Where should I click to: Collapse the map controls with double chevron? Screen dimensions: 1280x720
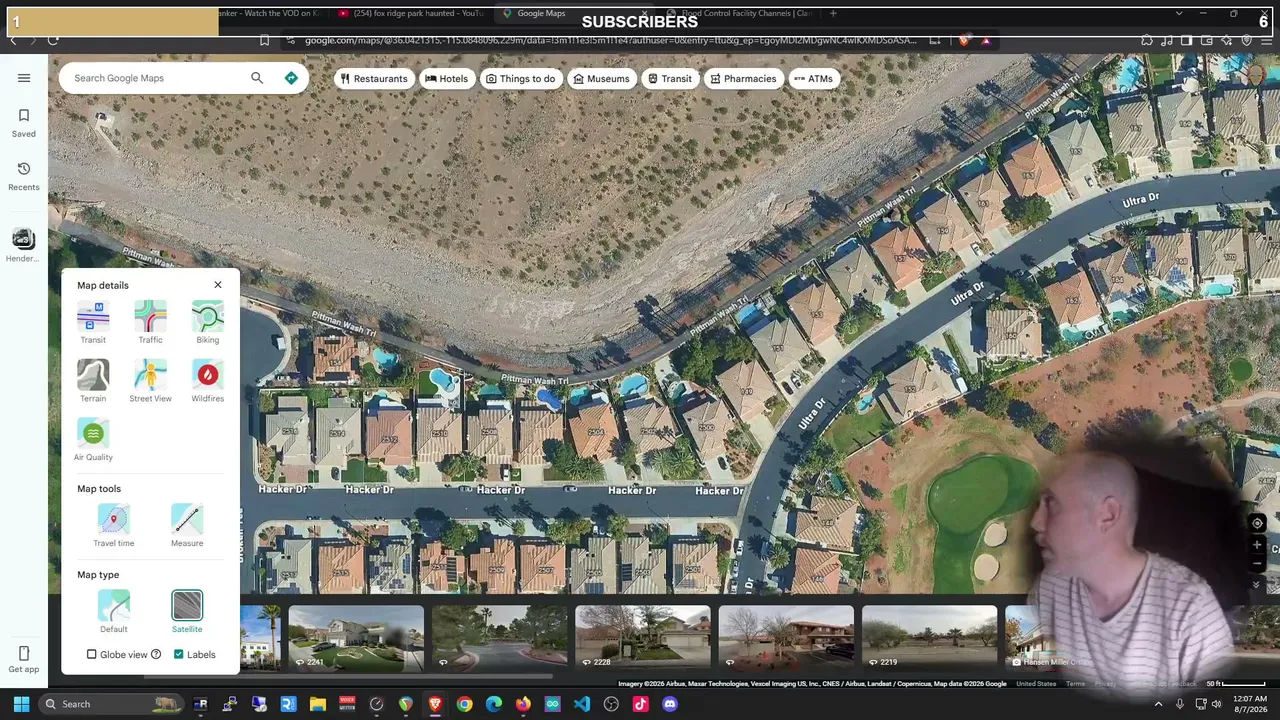point(1256,585)
